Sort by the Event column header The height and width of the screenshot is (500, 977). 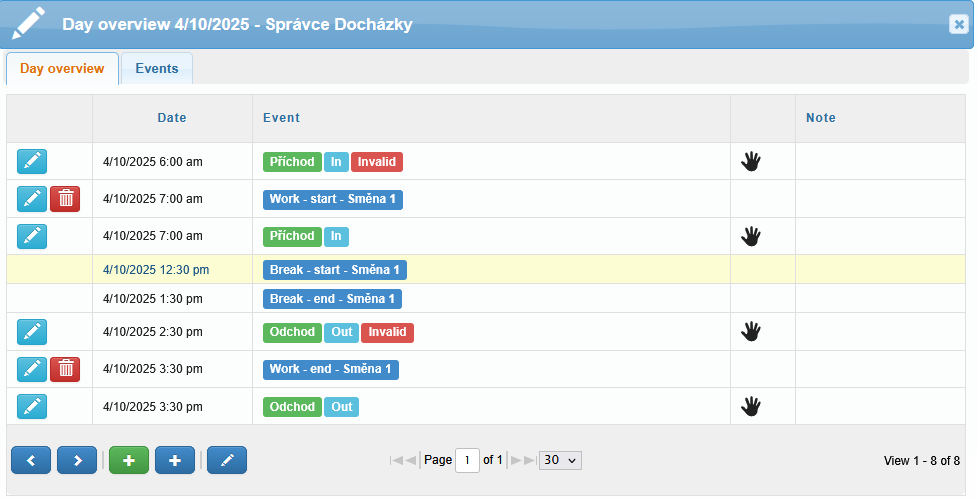tap(282, 118)
